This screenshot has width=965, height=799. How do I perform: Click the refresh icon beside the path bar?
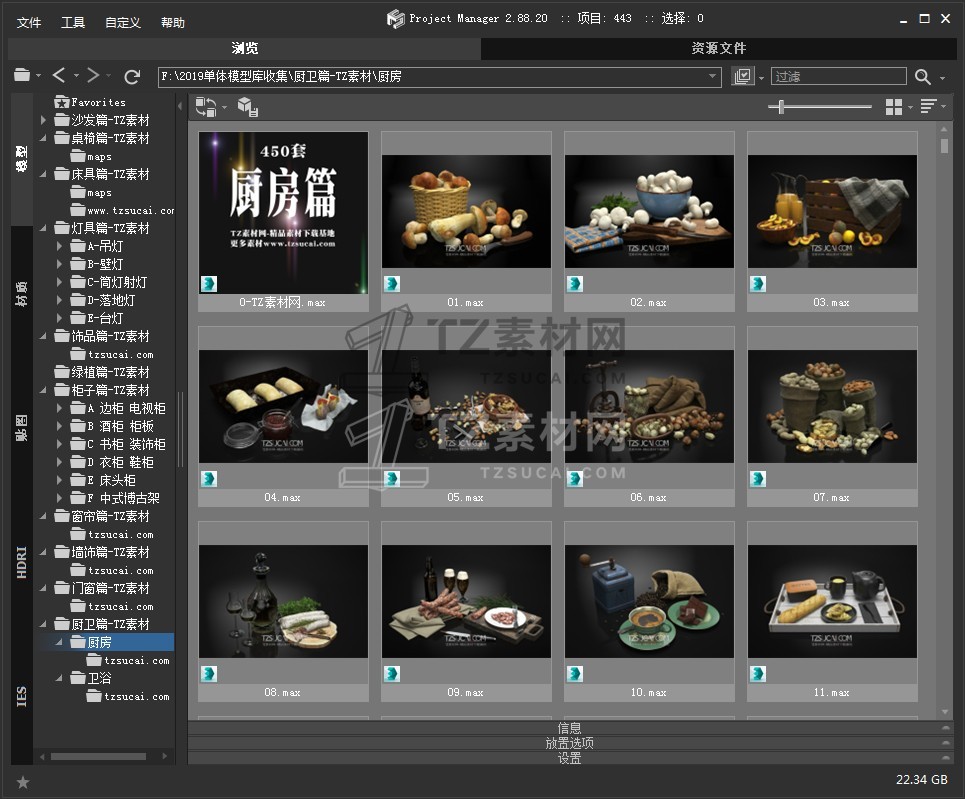(131, 76)
